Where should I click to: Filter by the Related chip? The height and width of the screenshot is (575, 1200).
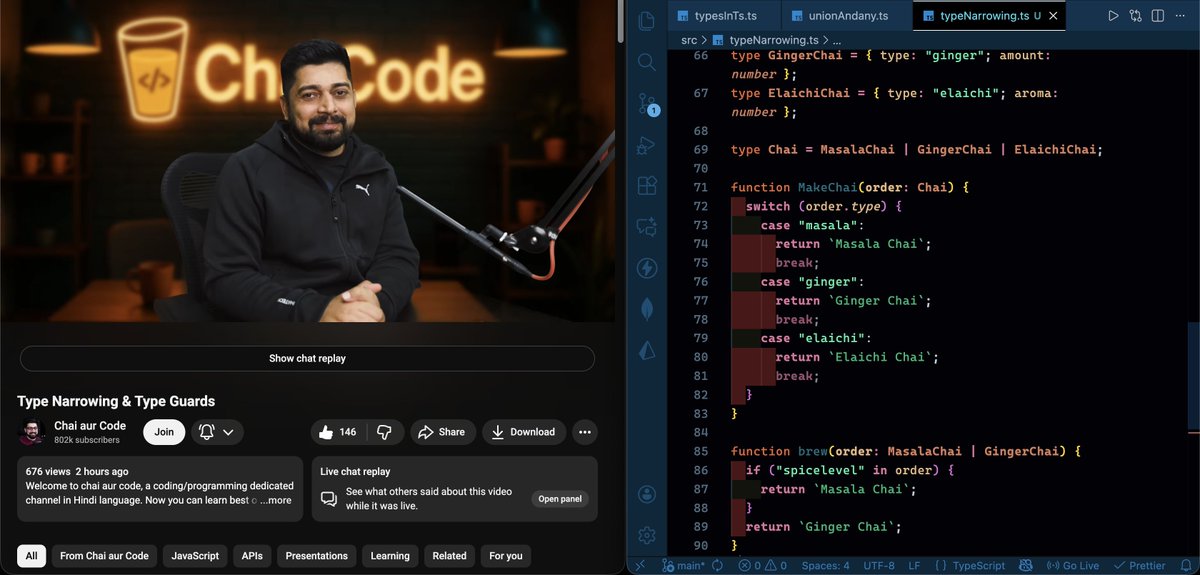point(449,556)
